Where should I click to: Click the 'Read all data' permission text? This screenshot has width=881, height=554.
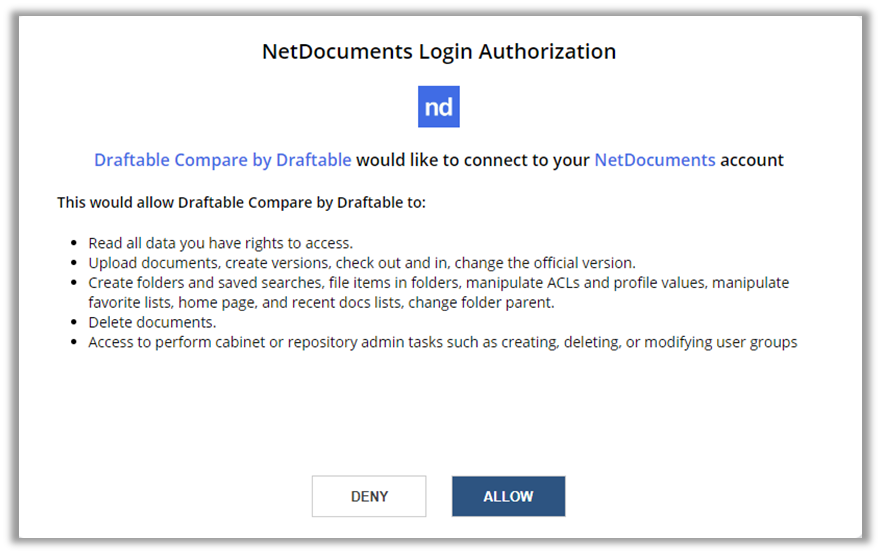(x=220, y=243)
